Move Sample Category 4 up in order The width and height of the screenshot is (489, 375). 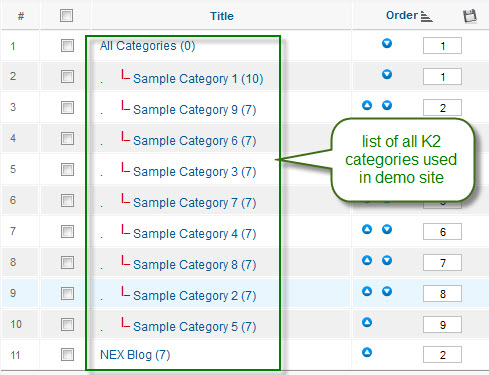click(367, 229)
